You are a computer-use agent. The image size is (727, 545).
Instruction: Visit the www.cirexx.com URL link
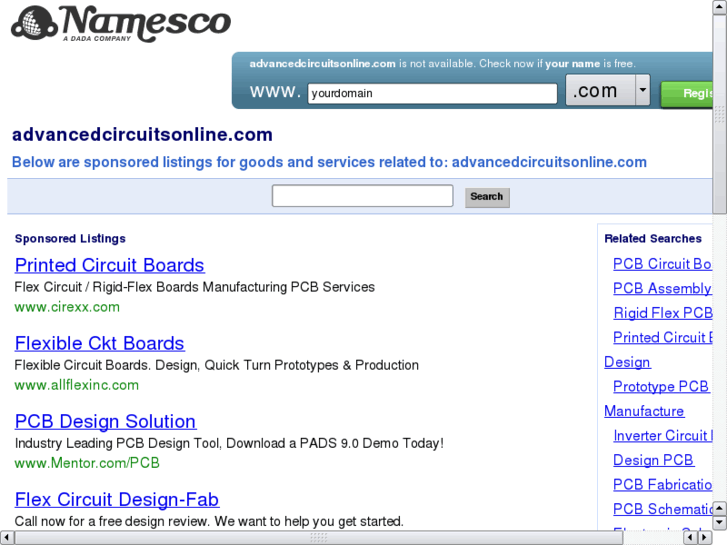click(x=67, y=307)
